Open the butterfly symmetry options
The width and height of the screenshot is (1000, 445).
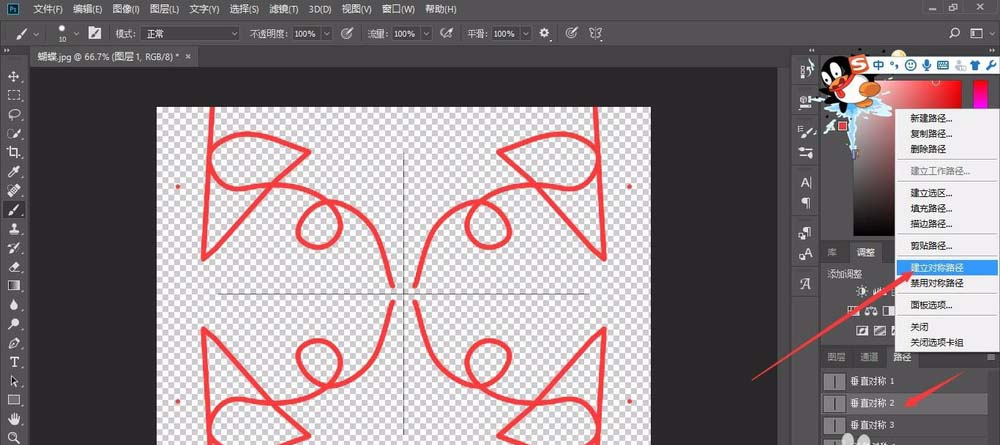tap(595, 33)
